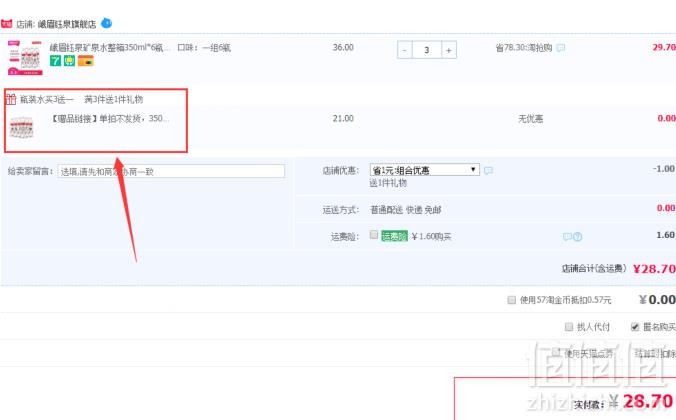Click the 普通配送 快递 免邮 shipping text
This screenshot has height=420, width=676.
pos(405,210)
